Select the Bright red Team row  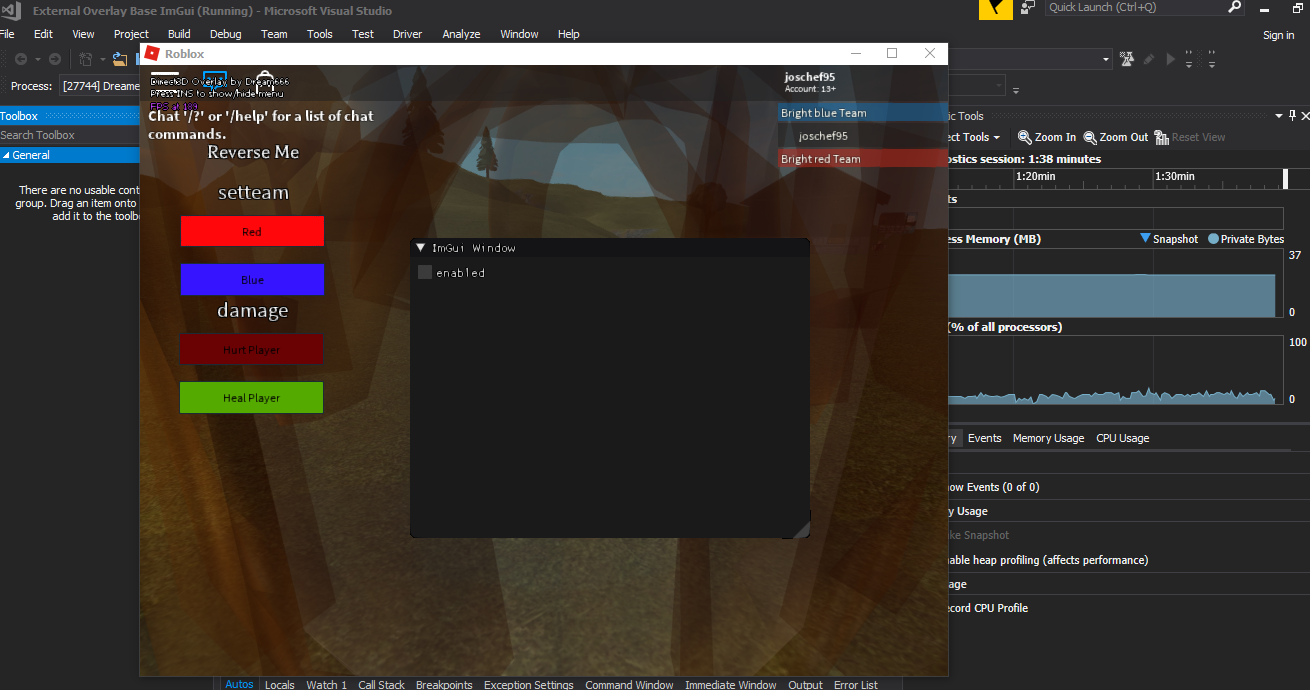coord(862,159)
